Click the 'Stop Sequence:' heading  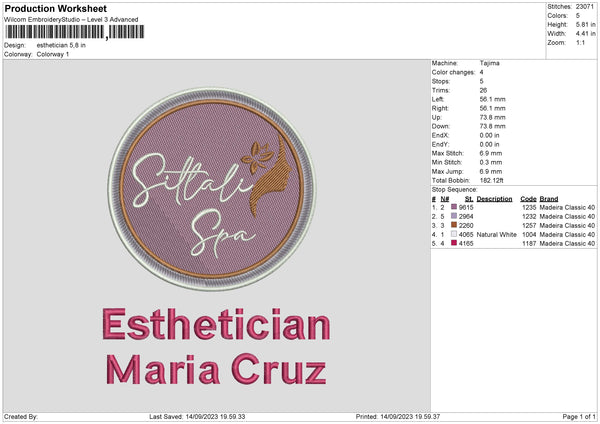(455, 190)
